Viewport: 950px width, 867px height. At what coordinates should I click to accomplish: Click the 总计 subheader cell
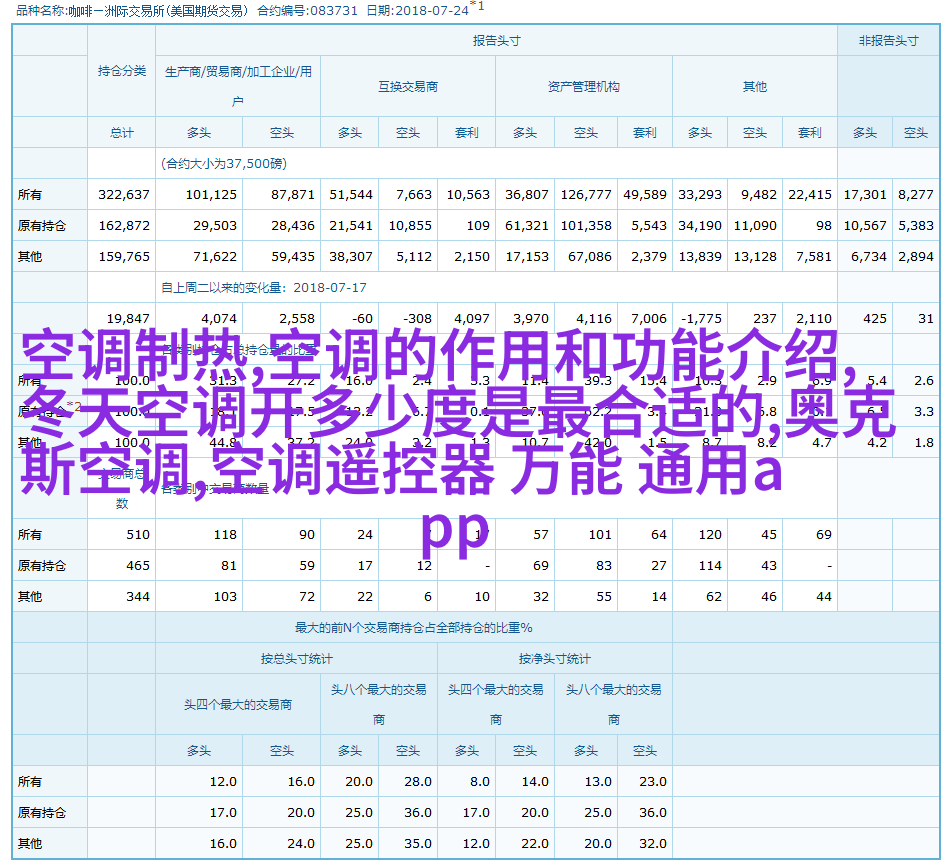pos(122,132)
